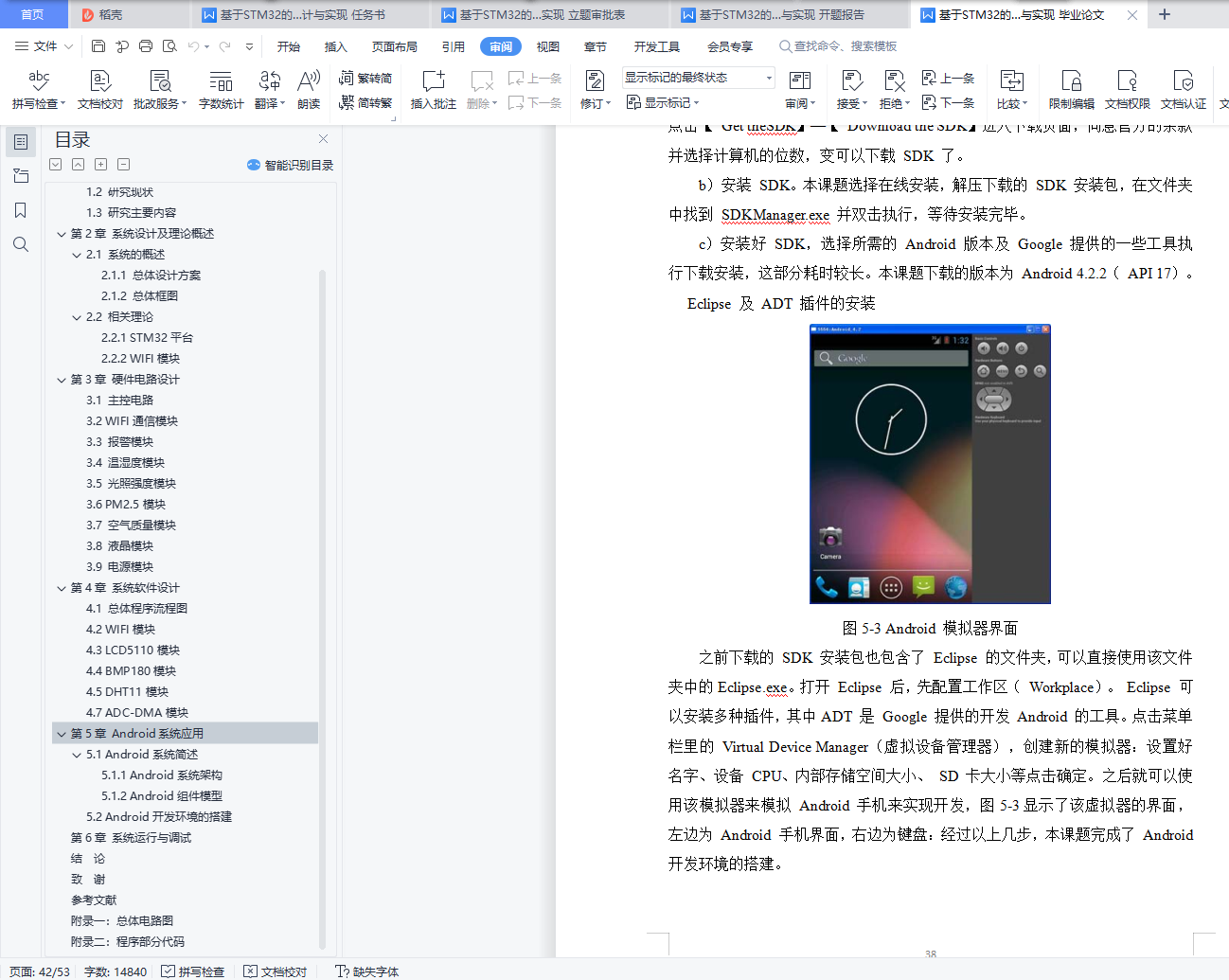Switch to the Developer Tools tab
1229x980 pixels.
[x=657, y=46]
